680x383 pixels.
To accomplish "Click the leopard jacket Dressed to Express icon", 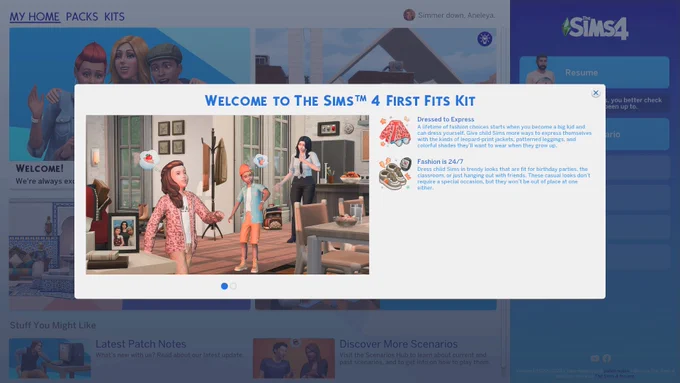I will click(x=395, y=132).
